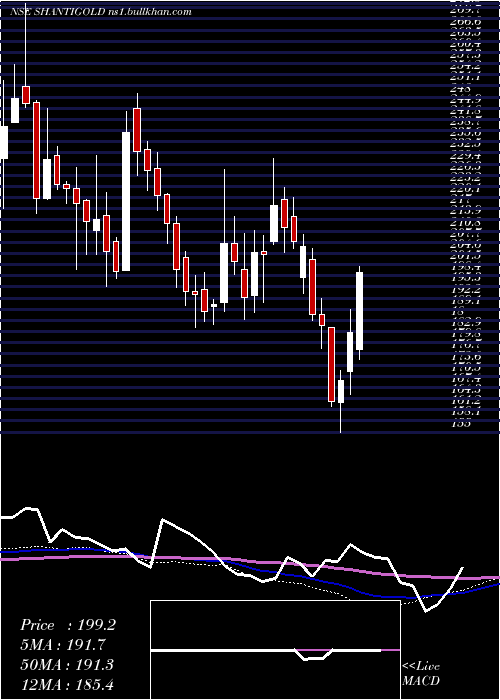The width and height of the screenshot is (500, 700).
Task: Click the 229.4 price axis label
Action: click(x=466, y=155)
